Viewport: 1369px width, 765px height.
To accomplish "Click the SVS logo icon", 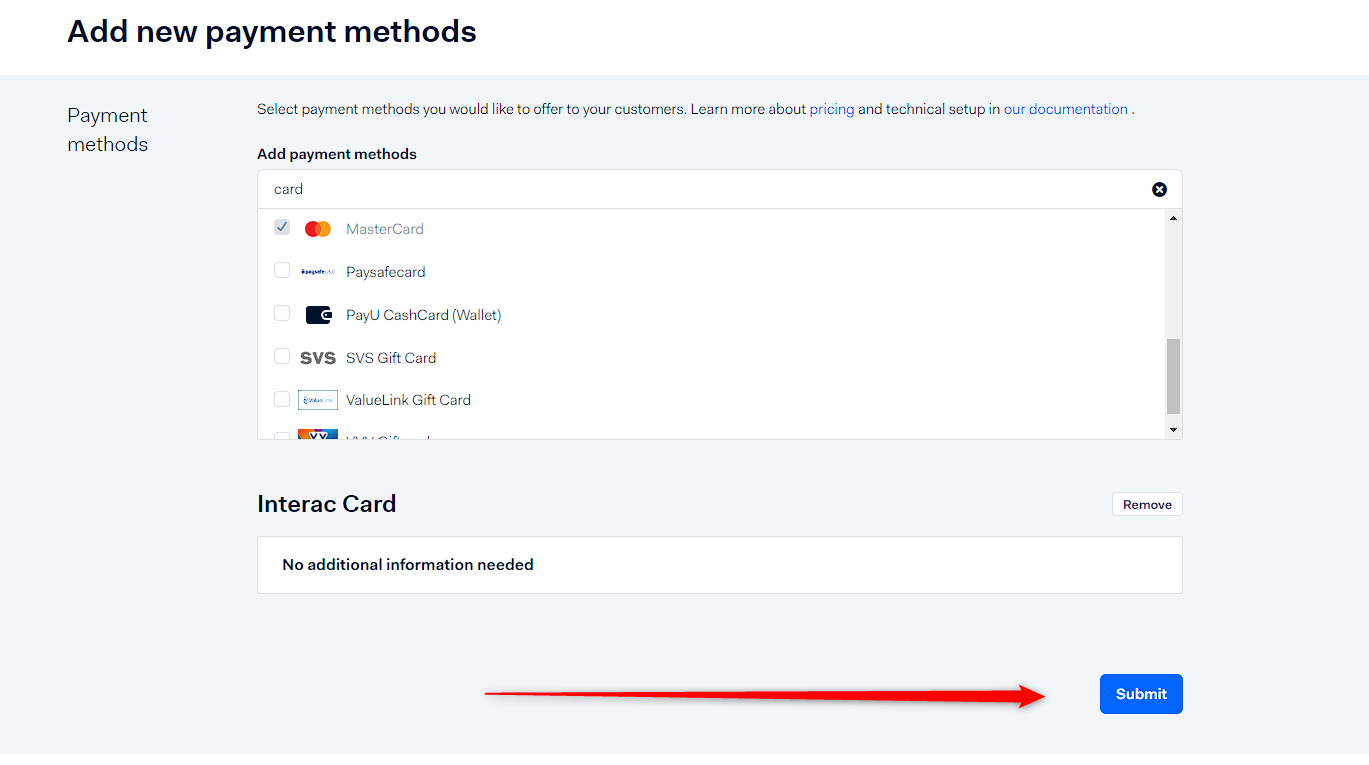I will pyautogui.click(x=318, y=358).
